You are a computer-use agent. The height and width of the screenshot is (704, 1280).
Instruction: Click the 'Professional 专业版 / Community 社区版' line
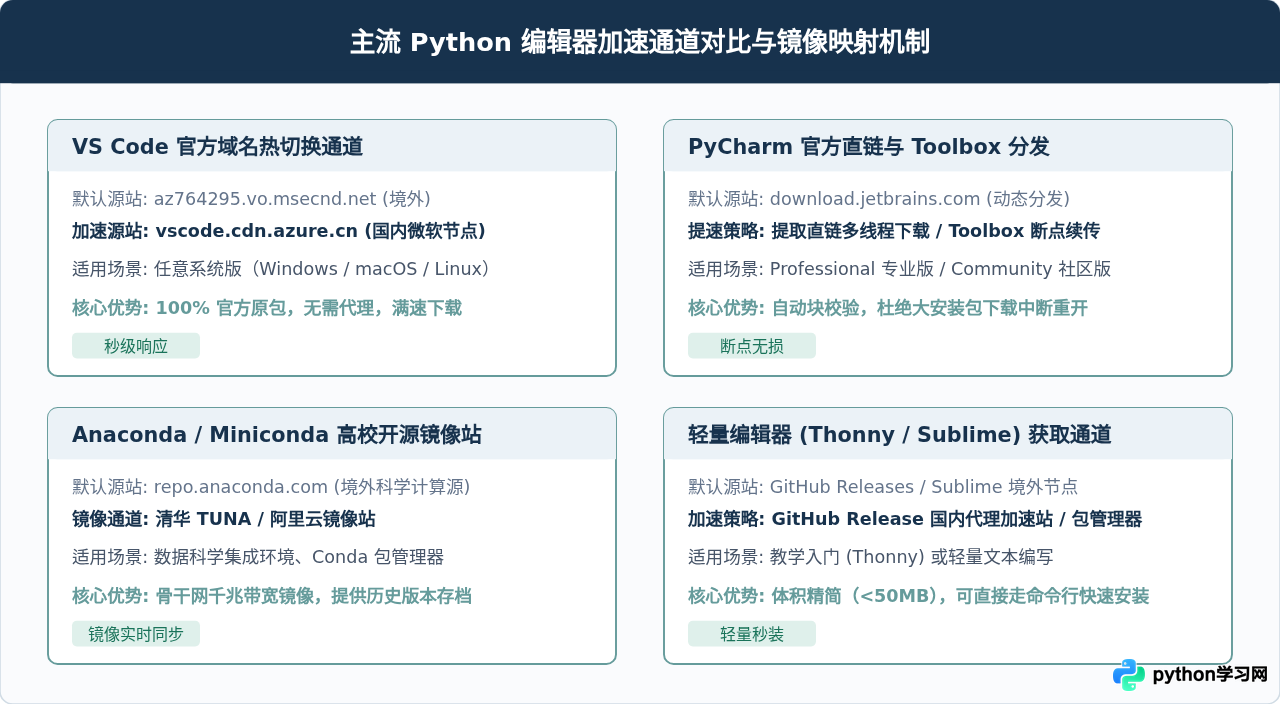pyautogui.click(x=900, y=269)
